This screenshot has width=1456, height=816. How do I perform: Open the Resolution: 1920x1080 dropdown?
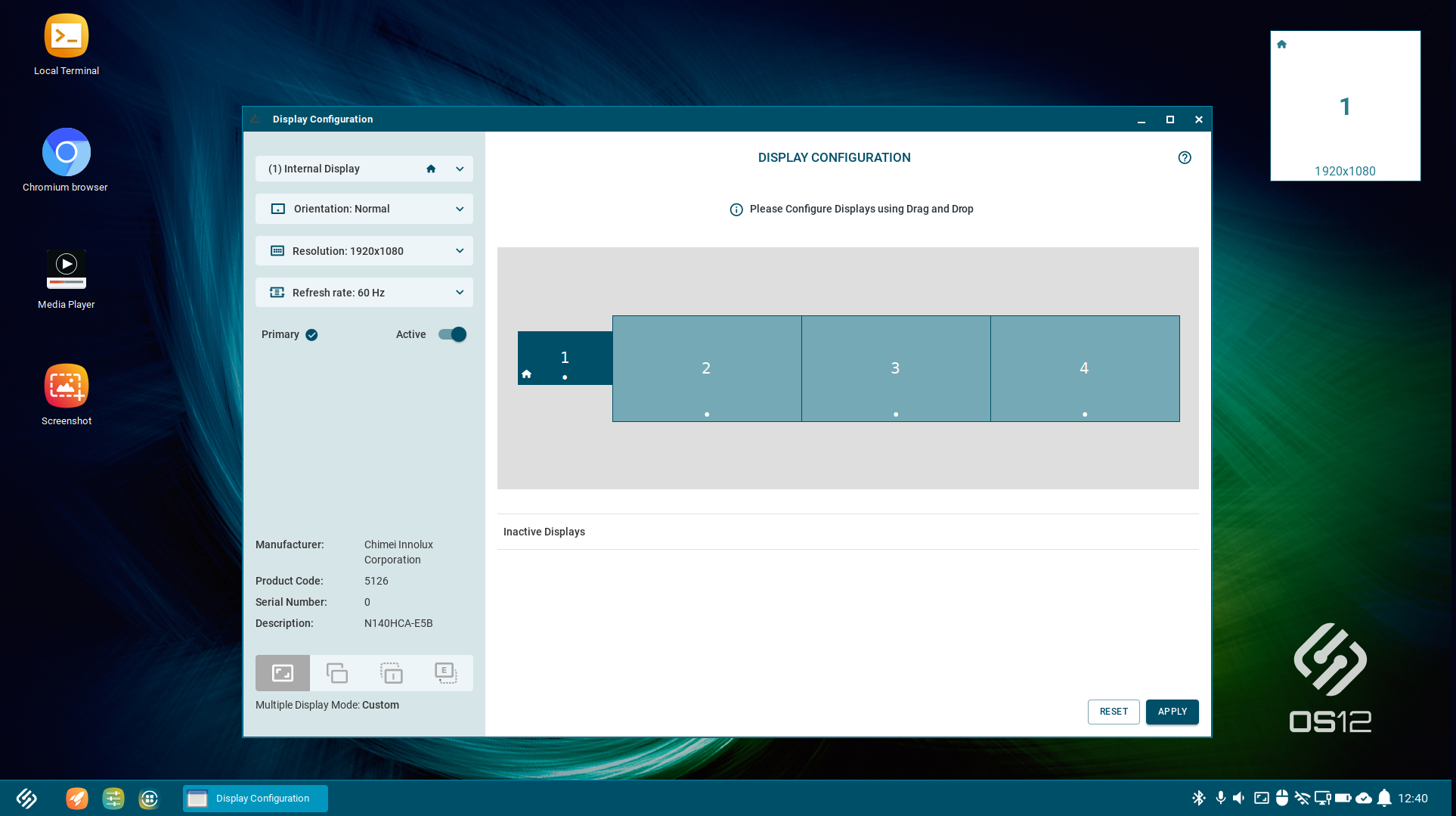364,250
